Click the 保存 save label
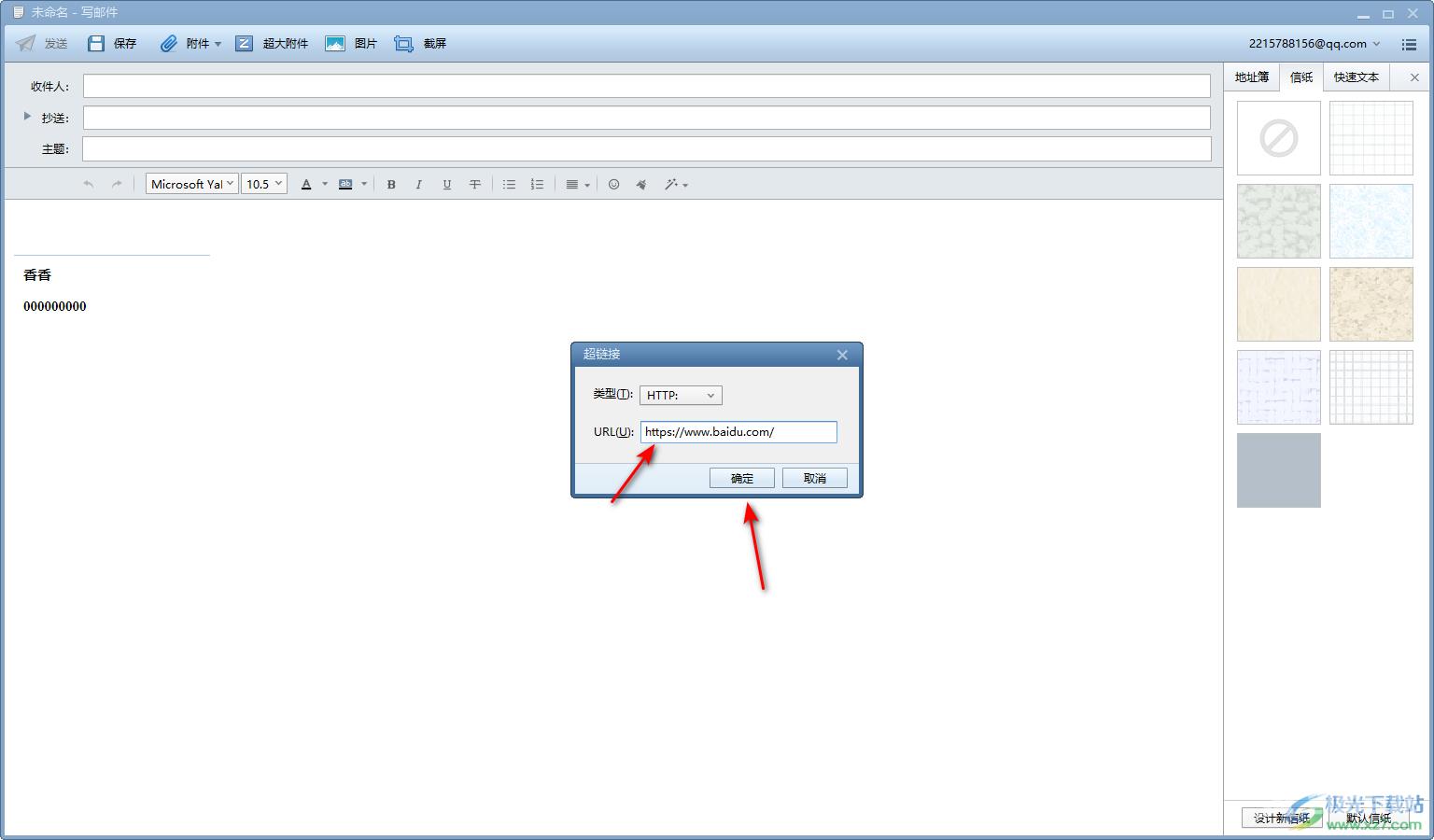The image size is (1434, 840). click(x=125, y=44)
